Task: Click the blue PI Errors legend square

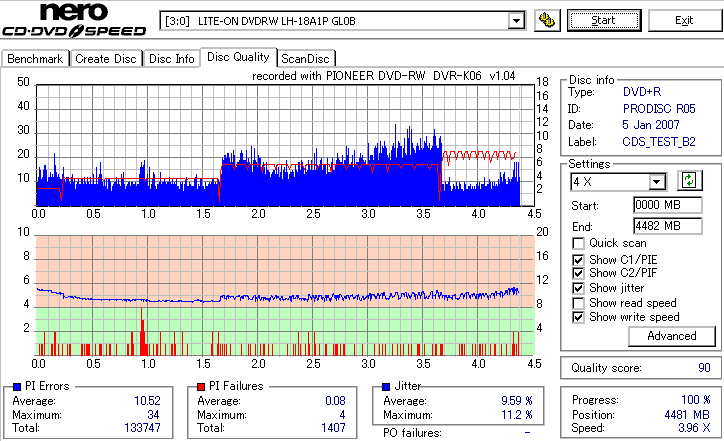Action: click(17, 387)
